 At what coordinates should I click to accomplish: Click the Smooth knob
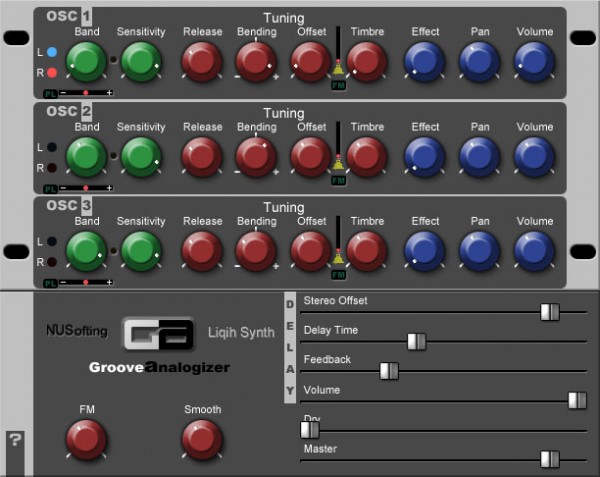(202, 438)
